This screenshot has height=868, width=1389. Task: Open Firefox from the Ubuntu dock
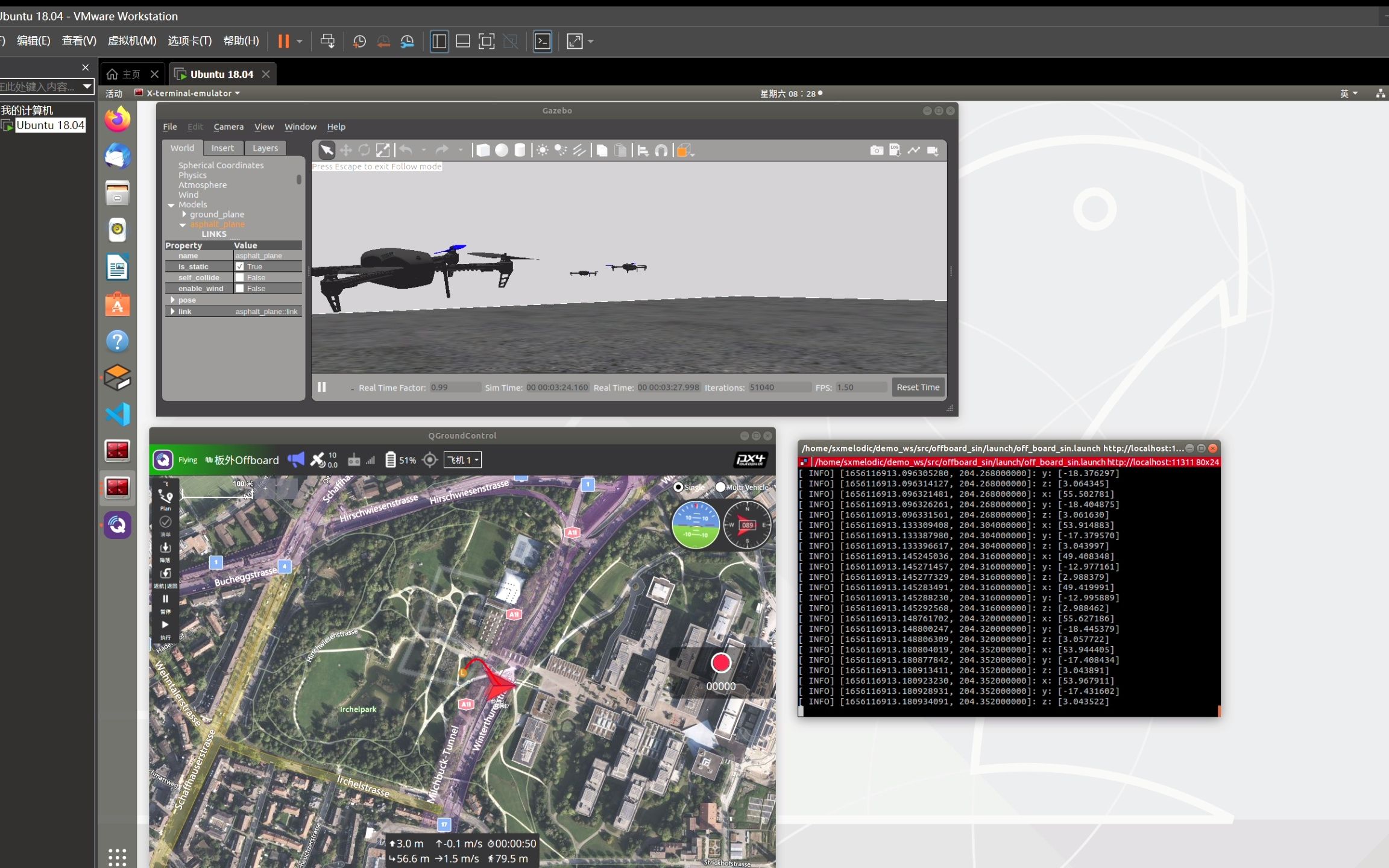(x=117, y=119)
